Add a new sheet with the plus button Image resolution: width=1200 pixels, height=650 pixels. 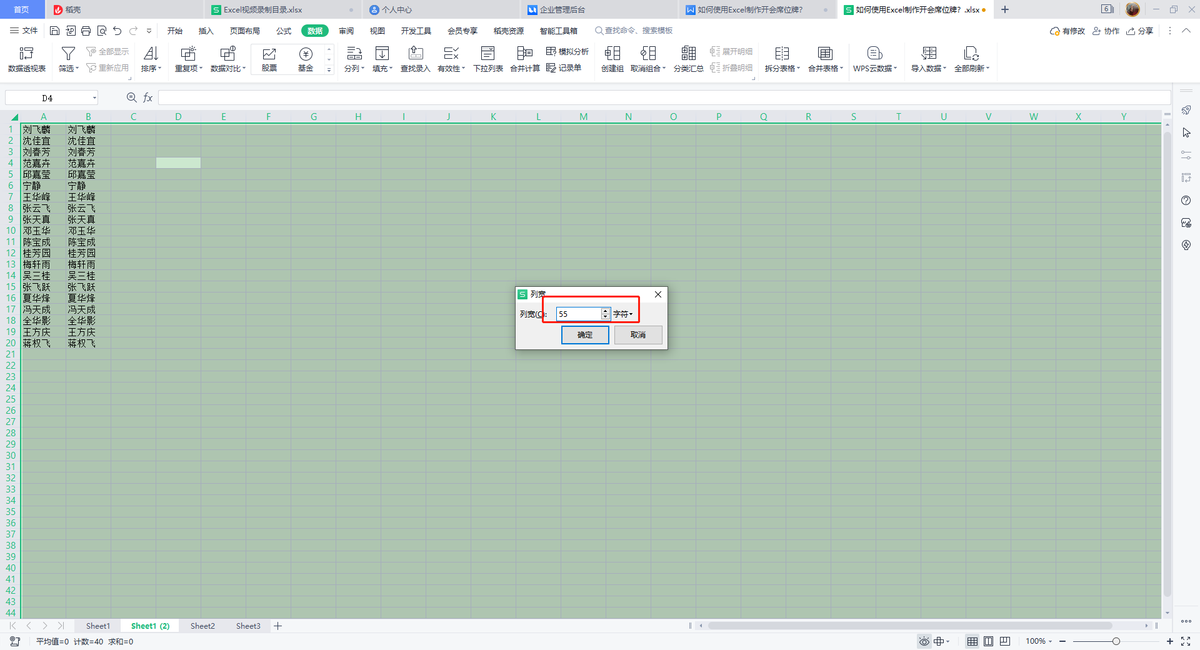pyautogui.click(x=278, y=626)
